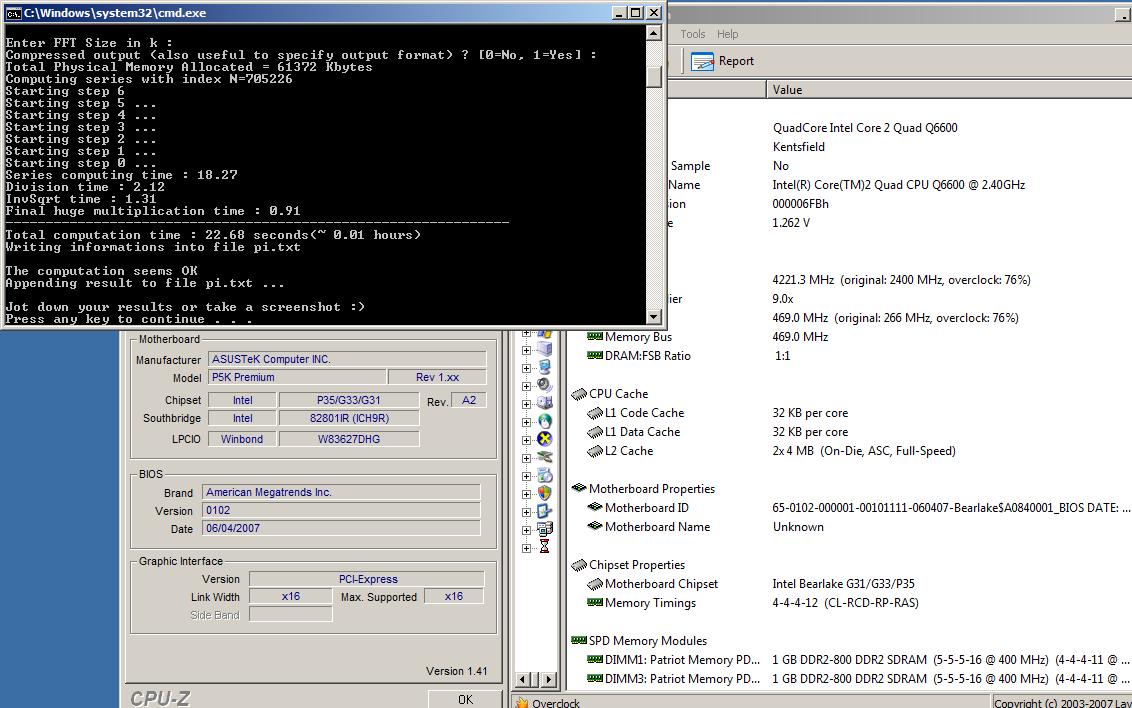
Task: Expand the plus box beside the Network icon
Action: coord(526,422)
